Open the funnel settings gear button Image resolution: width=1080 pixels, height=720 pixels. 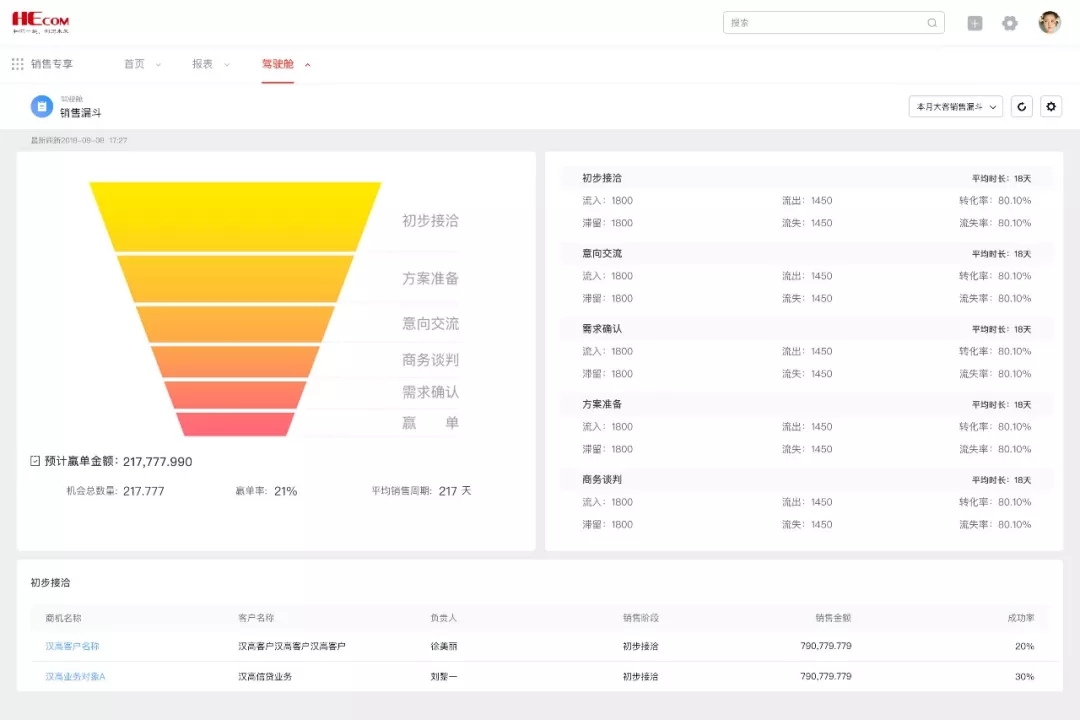(1051, 107)
